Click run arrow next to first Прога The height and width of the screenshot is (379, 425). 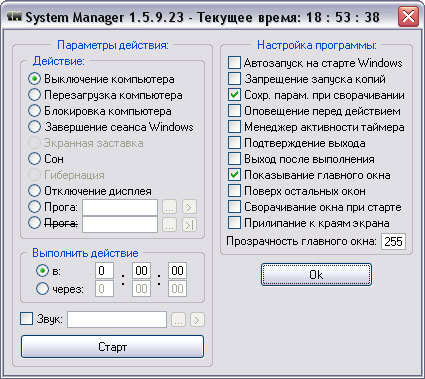189,207
